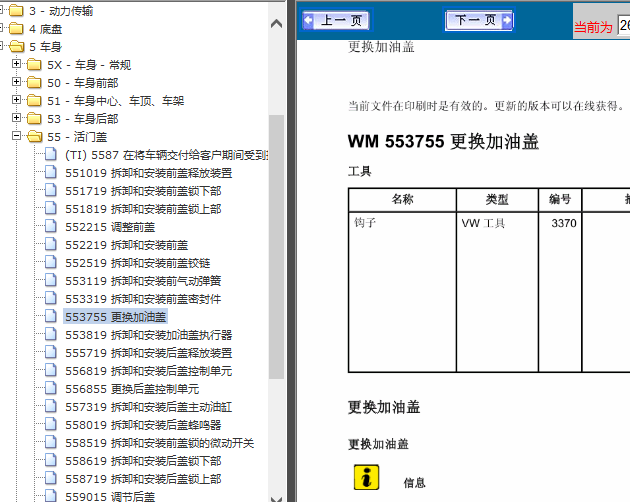Click document icon for 553819 entry
Viewport: 630px width, 502px height.
click(51, 334)
